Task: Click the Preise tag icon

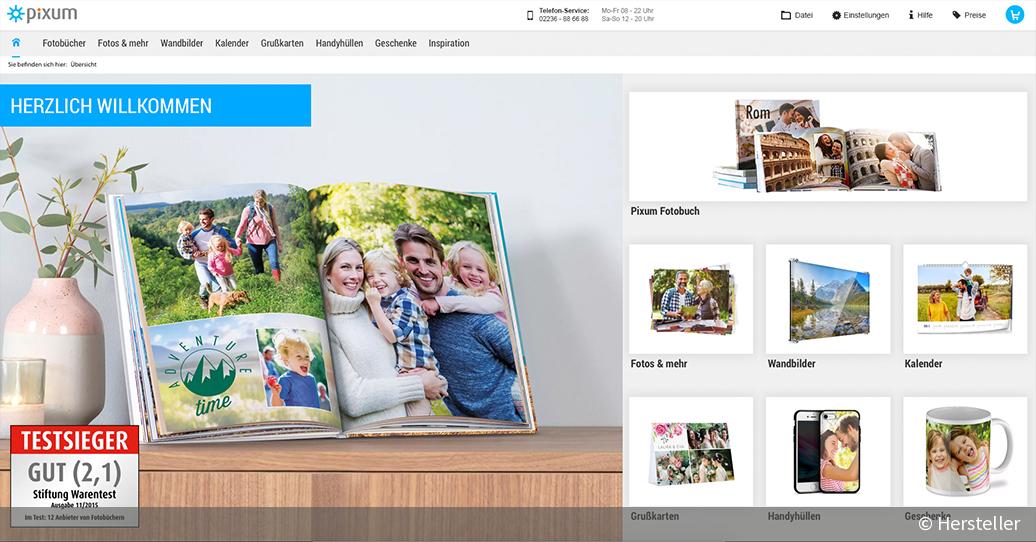Action: (x=956, y=15)
